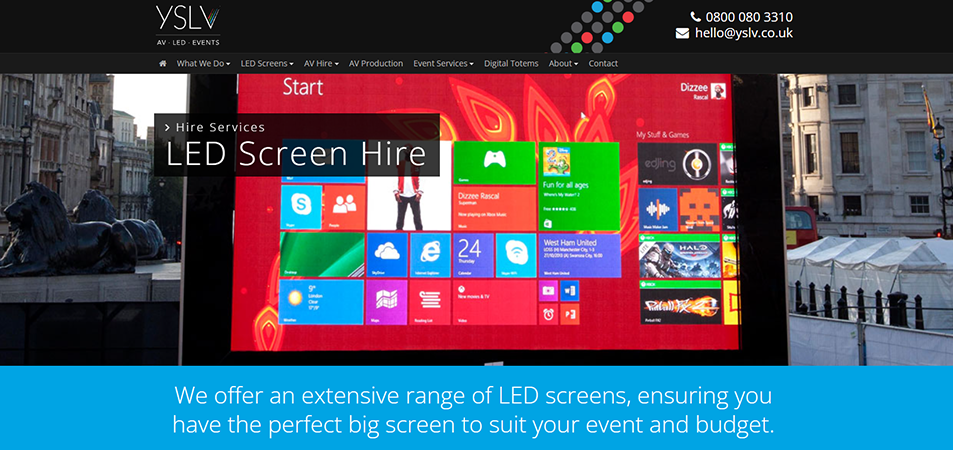Click the SkyDrive cloud tile
This screenshot has height=450, width=953.
pos(387,255)
